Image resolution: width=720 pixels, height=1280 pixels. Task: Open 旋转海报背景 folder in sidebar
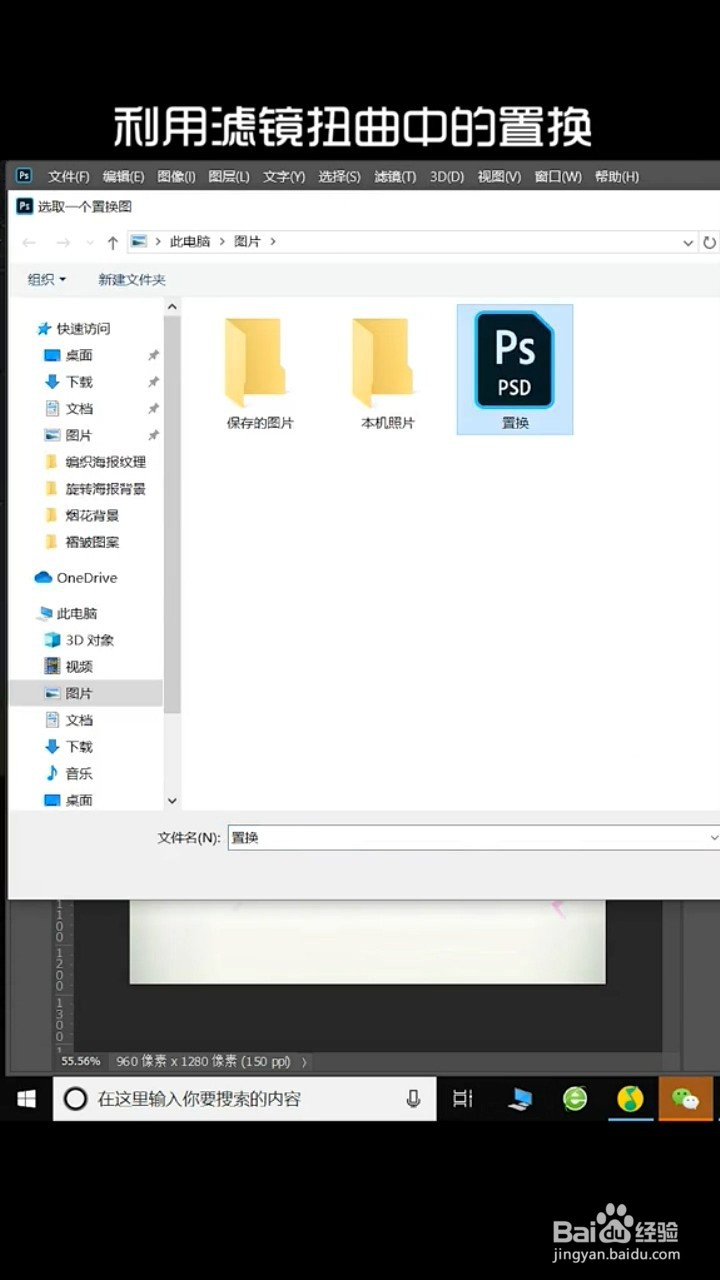96,489
